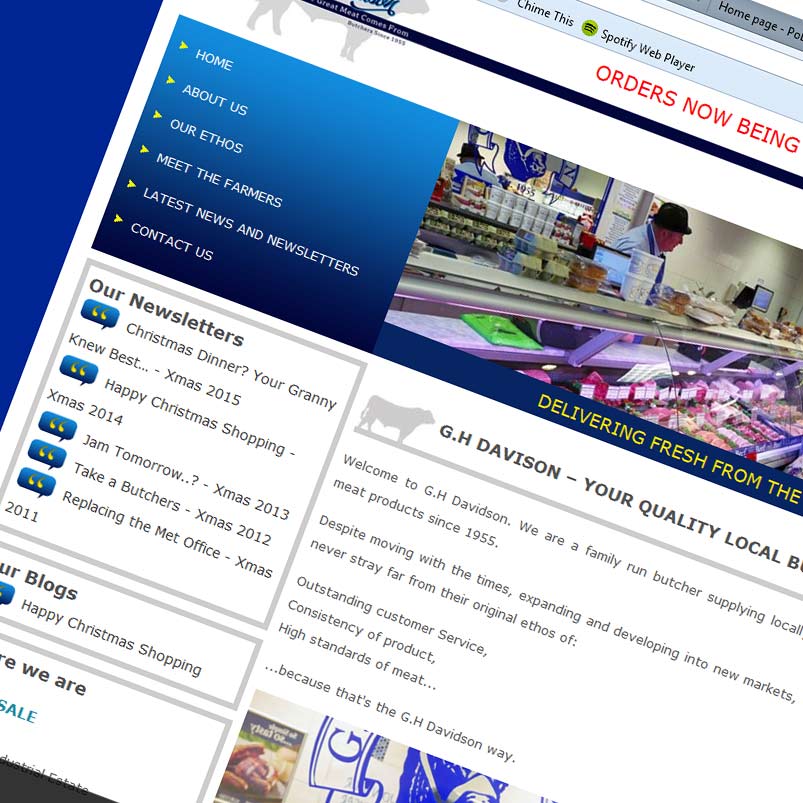The width and height of the screenshot is (803, 803).
Task: Click the 'High standards of meat...' line
Action: coord(357,656)
